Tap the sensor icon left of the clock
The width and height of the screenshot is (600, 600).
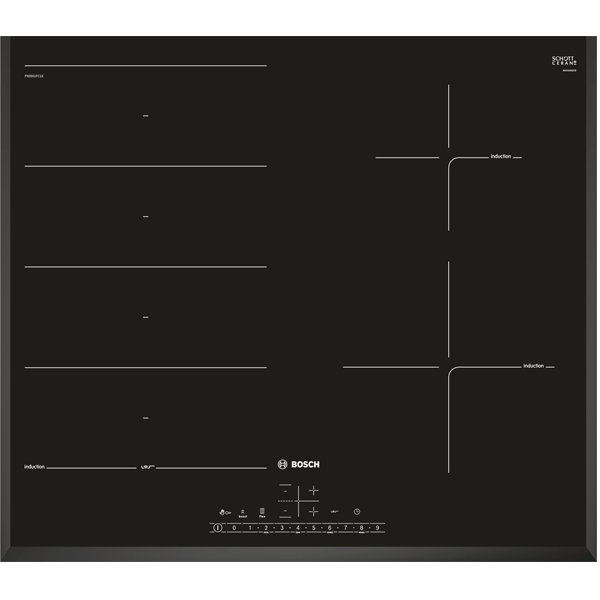point(335,511)
